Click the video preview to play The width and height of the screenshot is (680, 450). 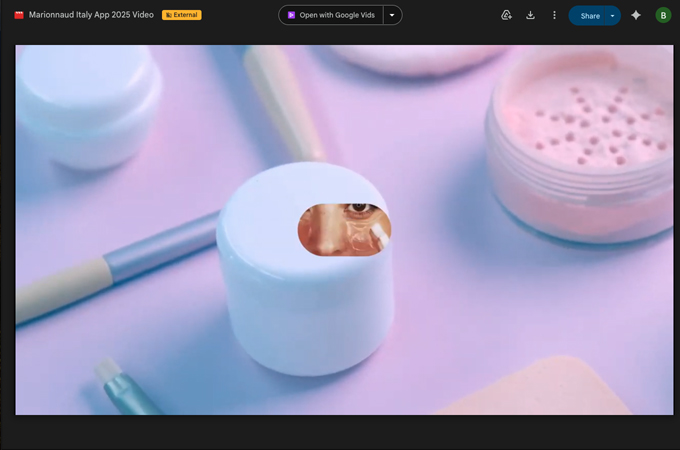pyautogui.click(x=344, y=230)
